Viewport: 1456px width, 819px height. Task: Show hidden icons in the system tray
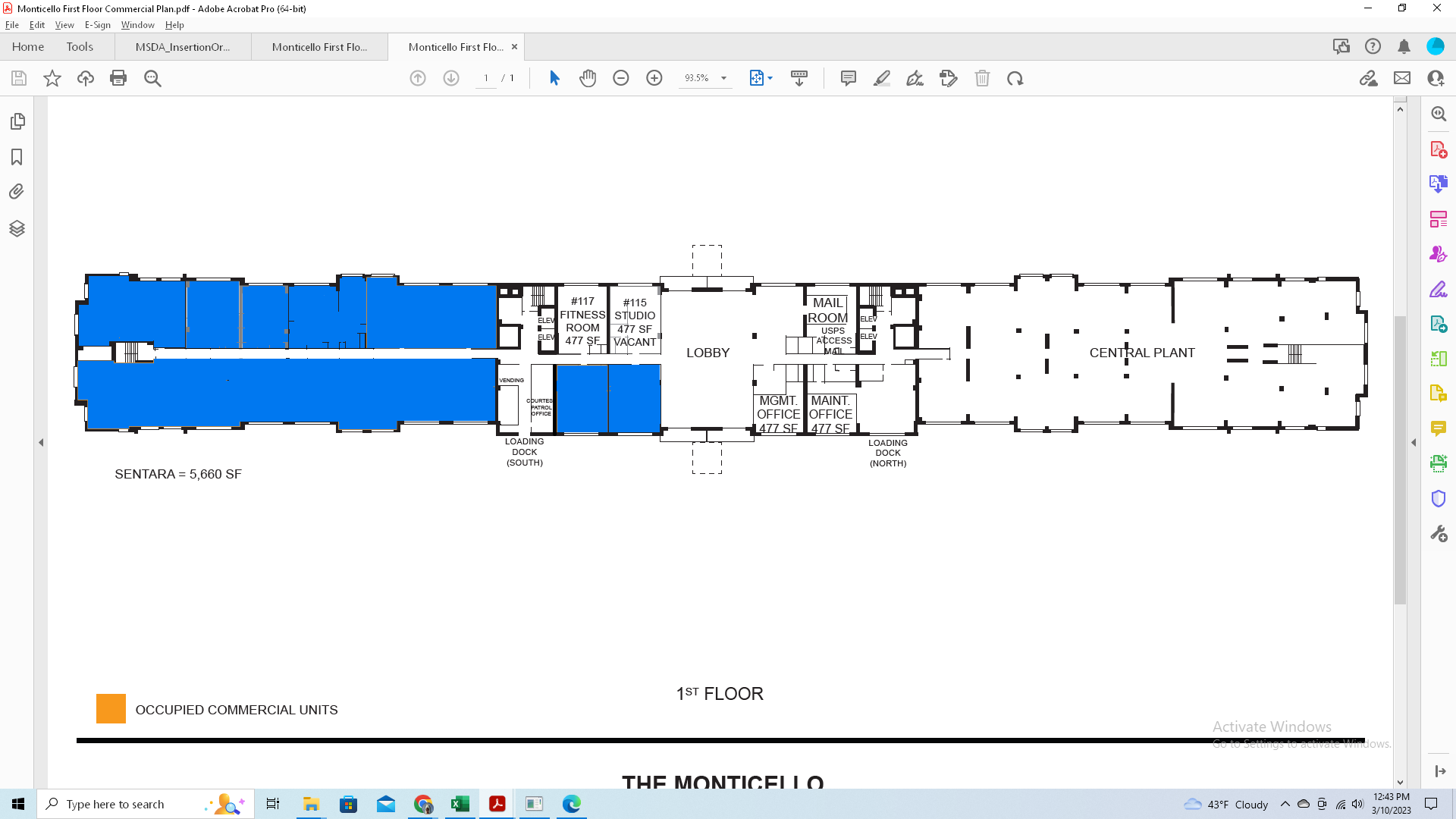coord(1285,804)
